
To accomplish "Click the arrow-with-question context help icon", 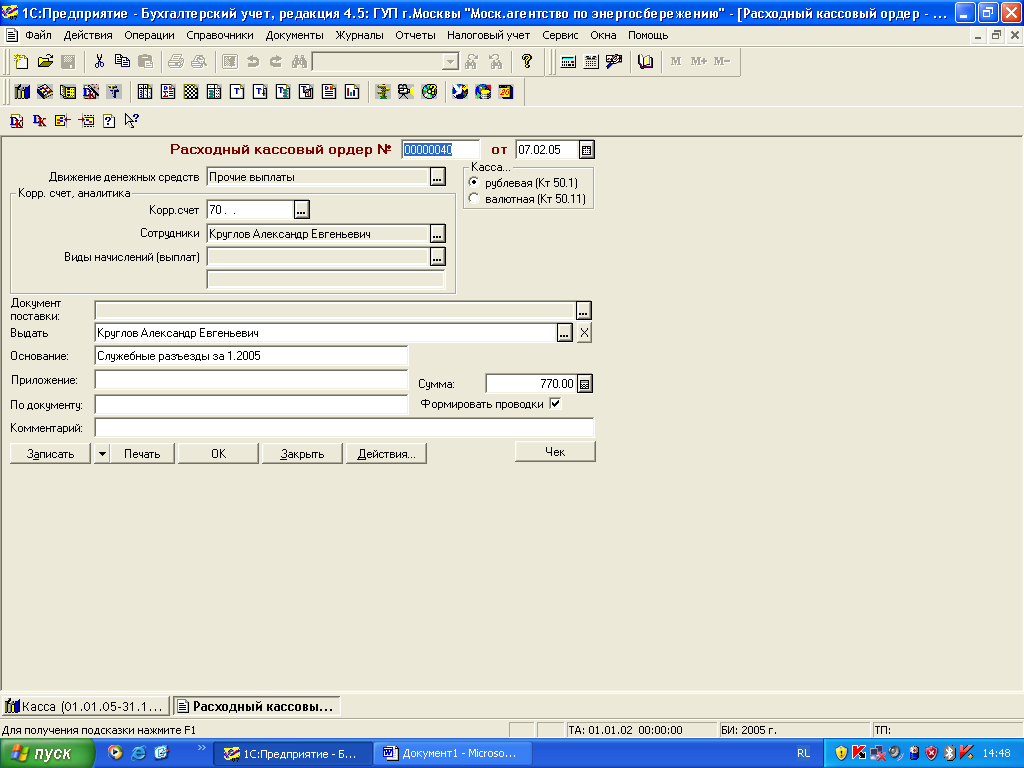I will pyautogui.click(x=131, y=121).
